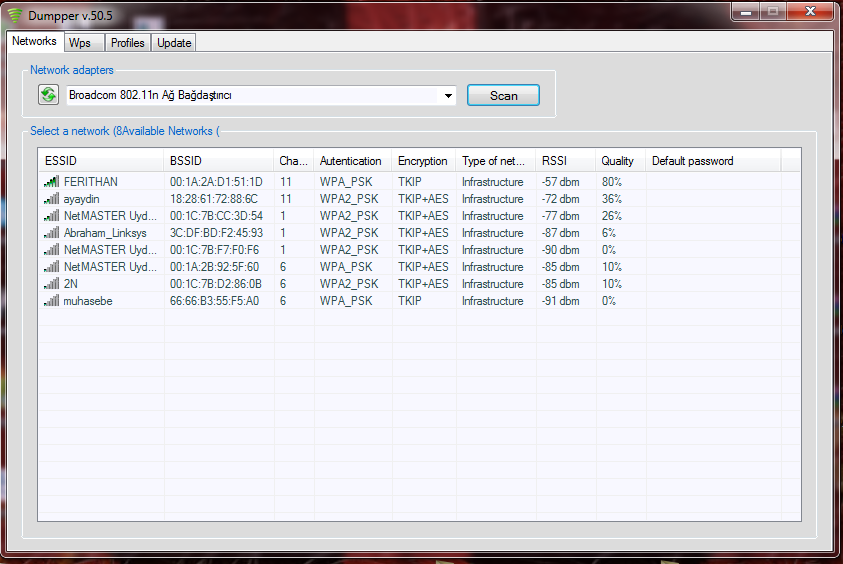The height and width of the screenshot is (564, 843).
Task: Open the Broadcom network adapter dropdown
Action: [x=448, y=96]
